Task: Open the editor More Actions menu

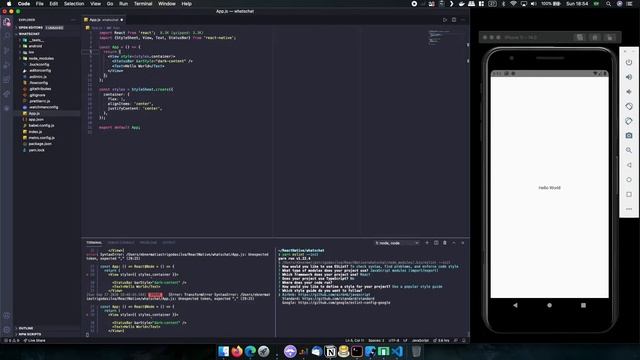Action: coord(463,20)
